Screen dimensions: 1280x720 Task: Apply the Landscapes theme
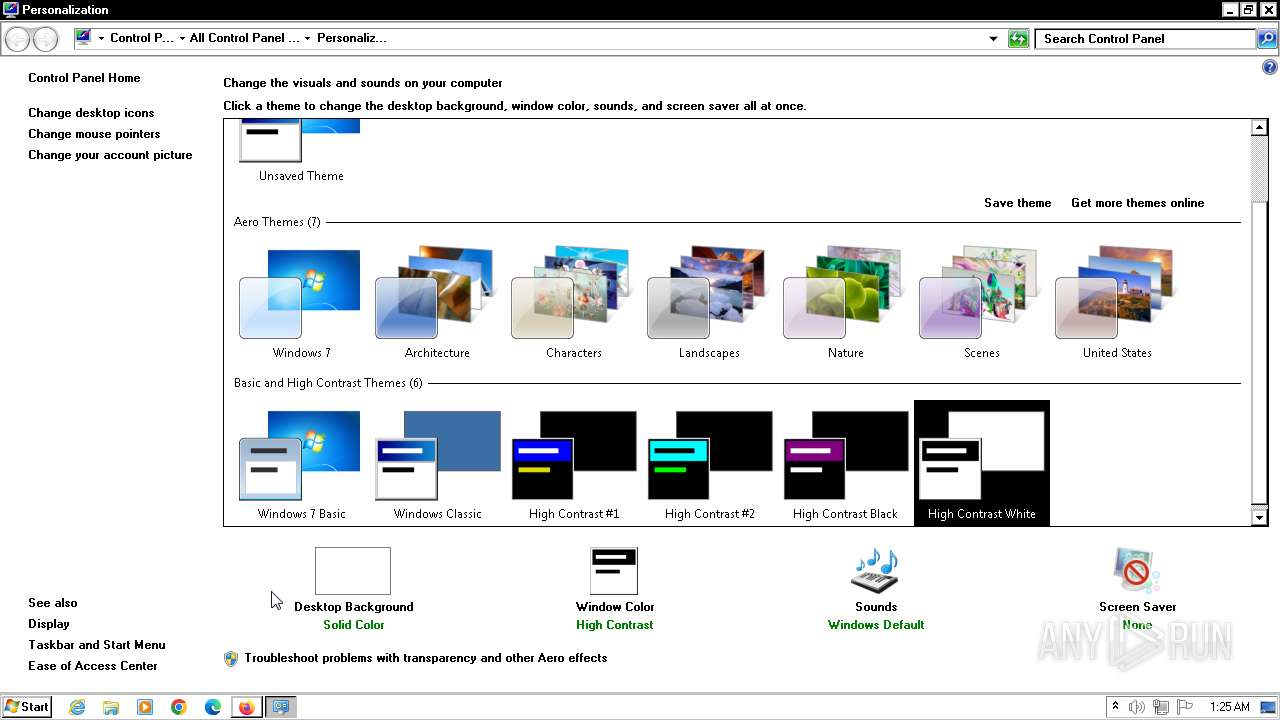[x=709, y=301]
